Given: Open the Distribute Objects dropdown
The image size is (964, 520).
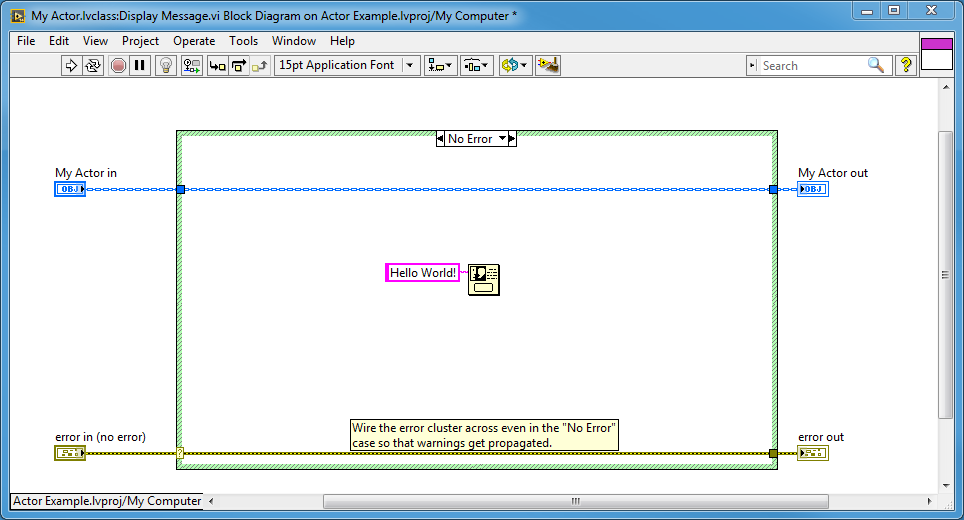Looking at the screenshot, I should [476, 65].
